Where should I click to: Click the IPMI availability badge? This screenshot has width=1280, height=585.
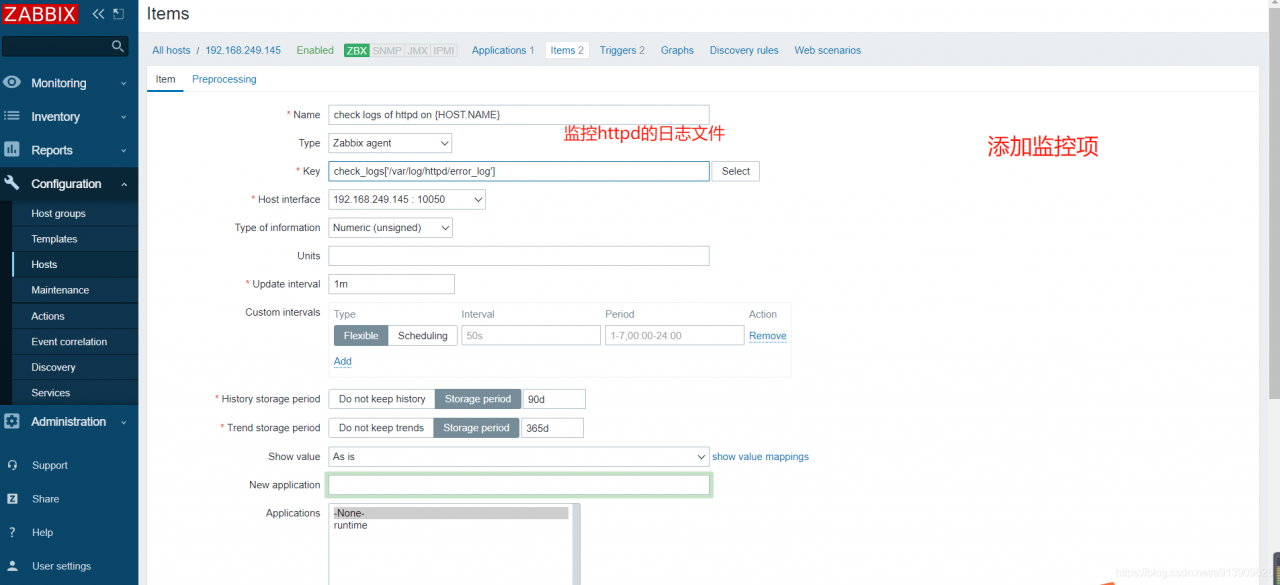[444, 50]
